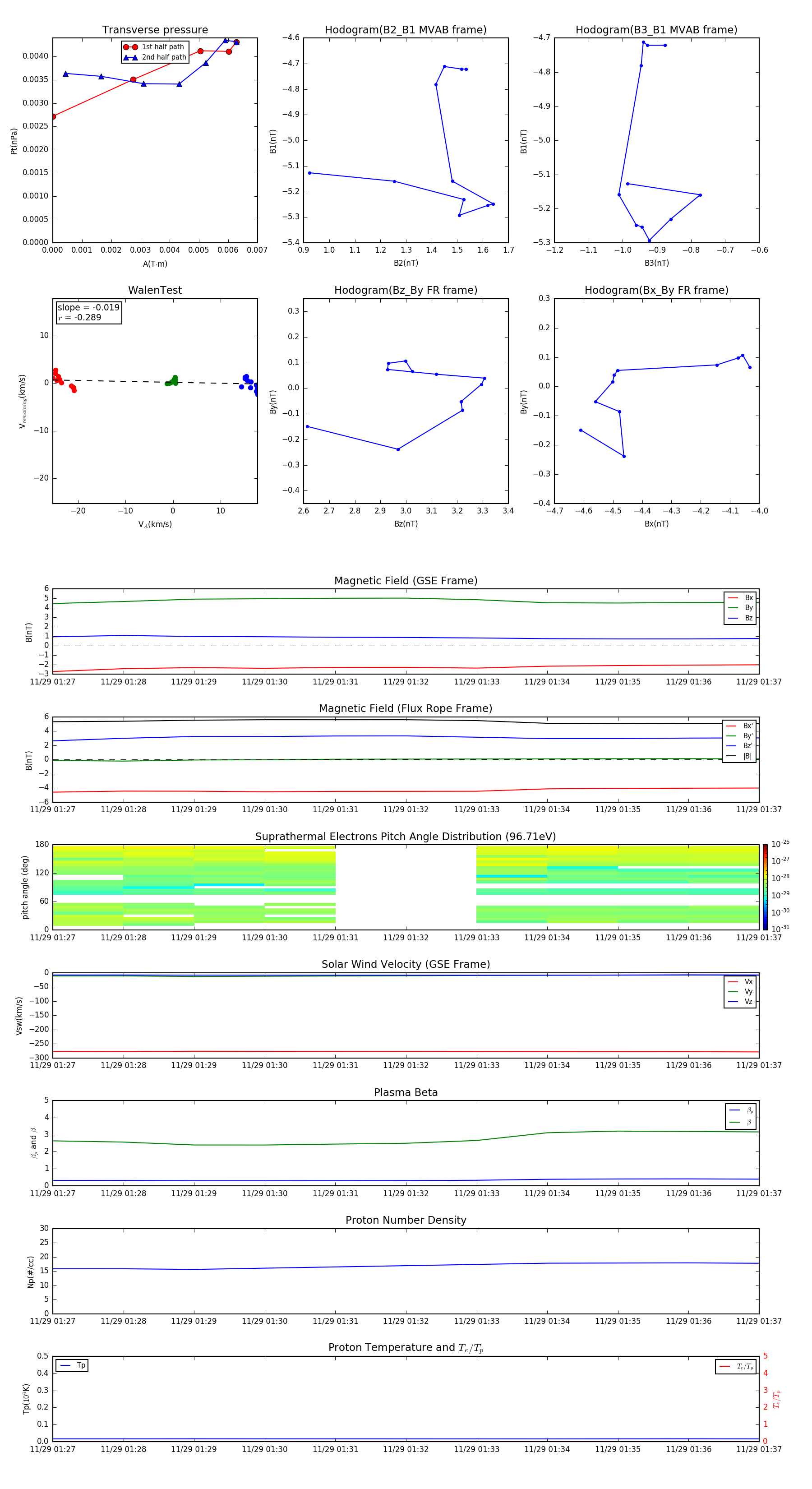Click the "Vremaining(km/s)" y-axis label
The height and width of the screenshot is (1489, 812).
pos(22,401)
